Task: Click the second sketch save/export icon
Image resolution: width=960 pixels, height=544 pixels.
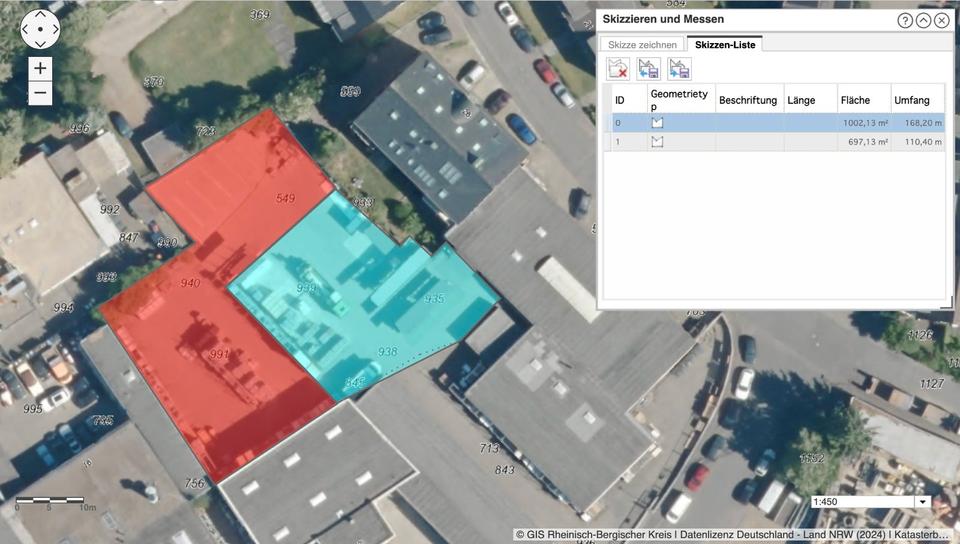Action: 680,68
